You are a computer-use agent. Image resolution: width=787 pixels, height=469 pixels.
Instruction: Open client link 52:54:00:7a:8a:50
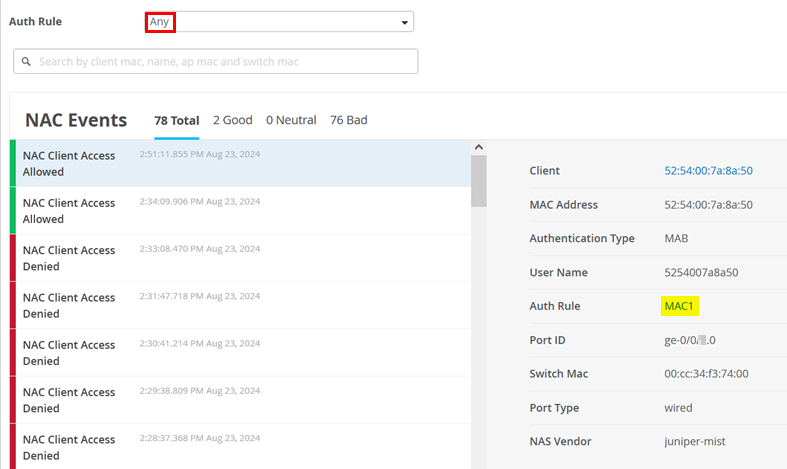click(x=708, y=171)
